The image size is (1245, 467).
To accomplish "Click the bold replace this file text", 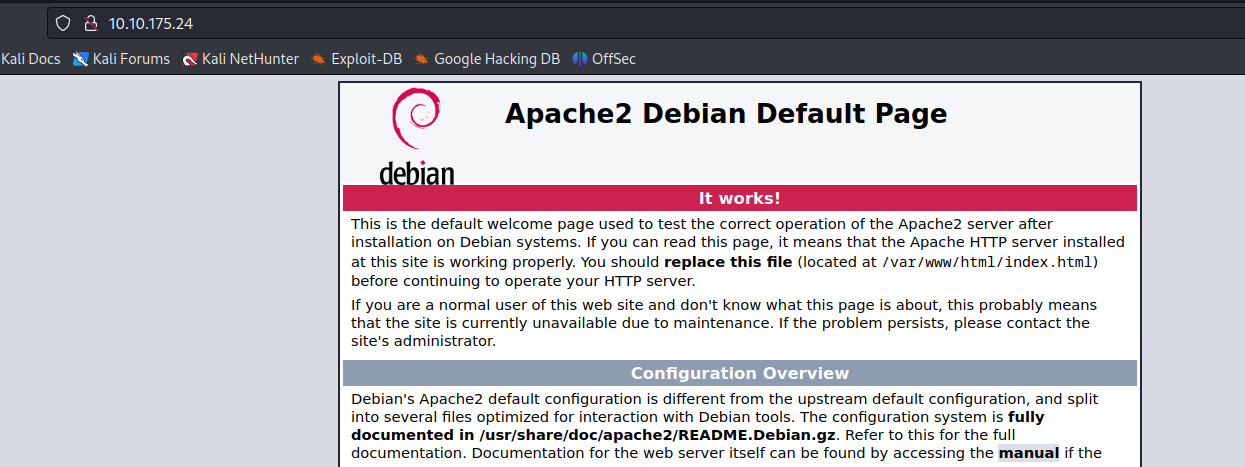I will point(728,262).
